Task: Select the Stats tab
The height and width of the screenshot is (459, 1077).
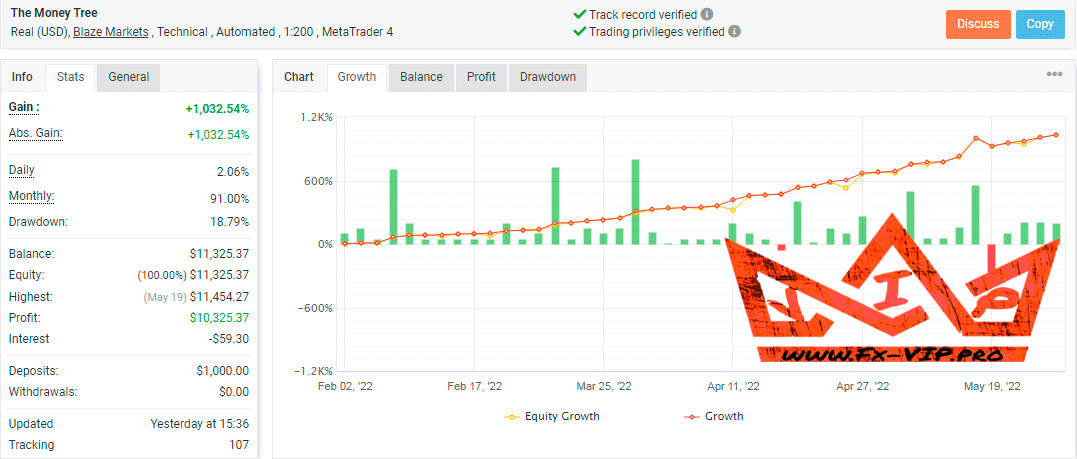Action: [x=70, y=77]
